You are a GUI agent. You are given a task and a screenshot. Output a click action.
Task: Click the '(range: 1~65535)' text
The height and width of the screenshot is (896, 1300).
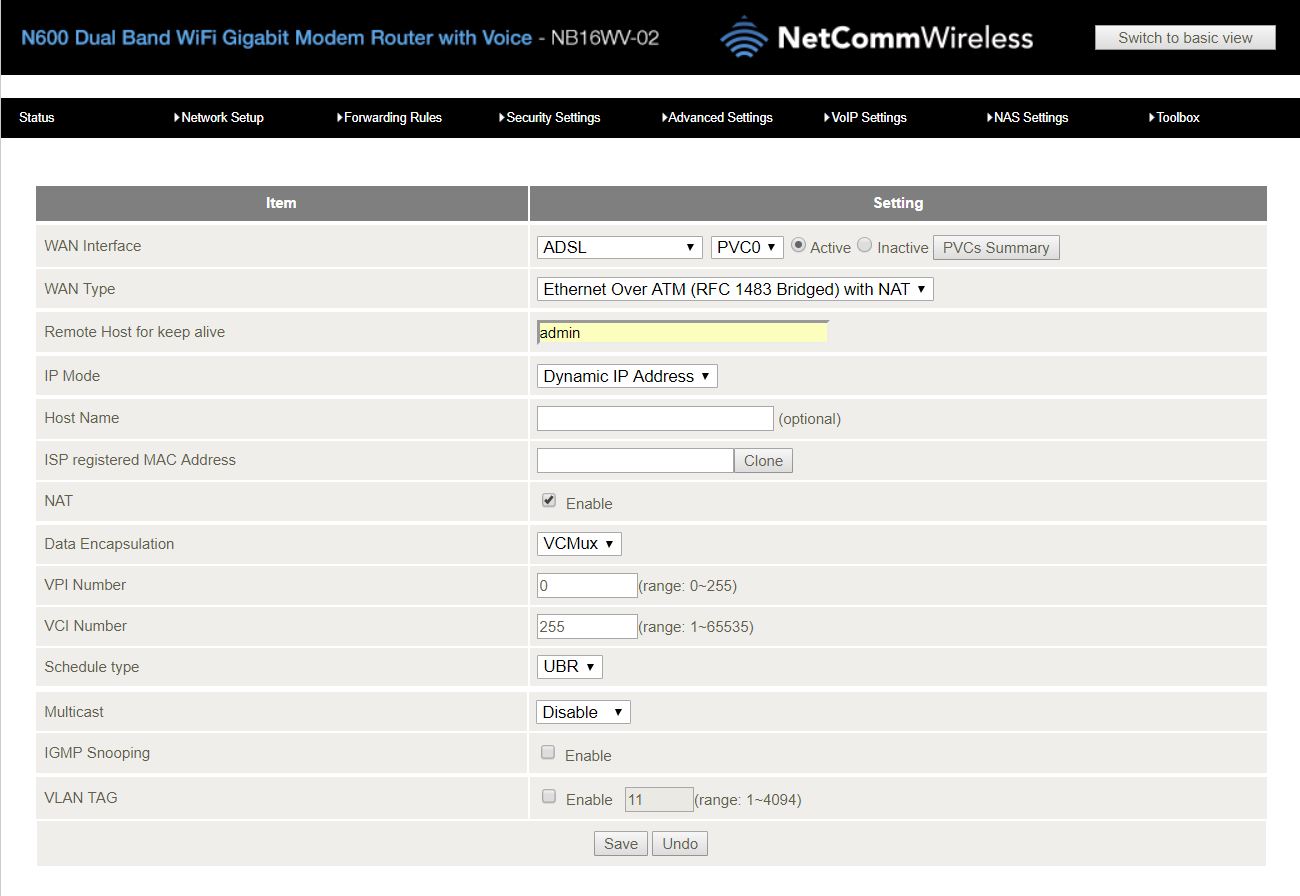[696, 627]
